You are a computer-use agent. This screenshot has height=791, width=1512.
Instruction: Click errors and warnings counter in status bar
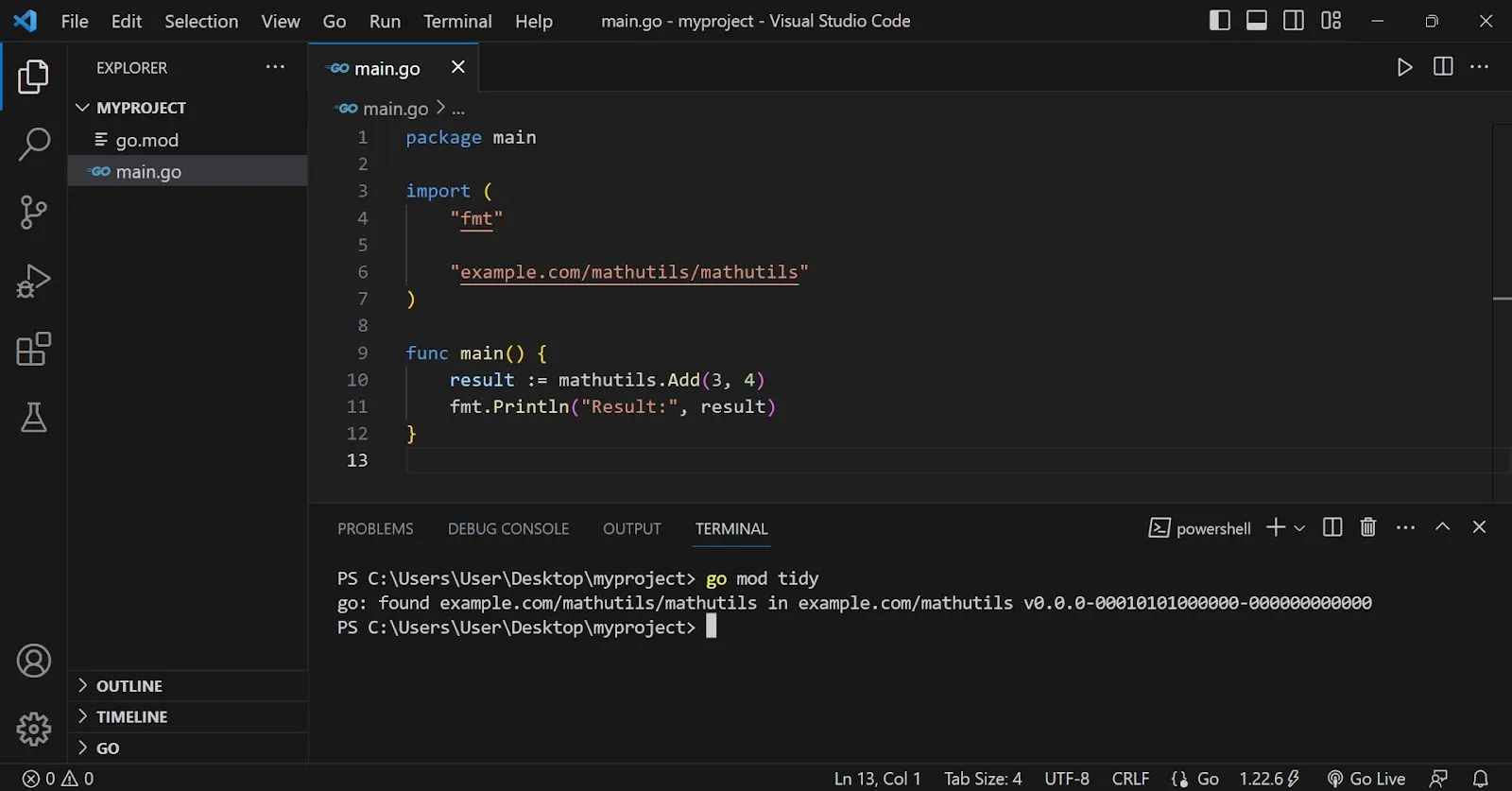58,779
